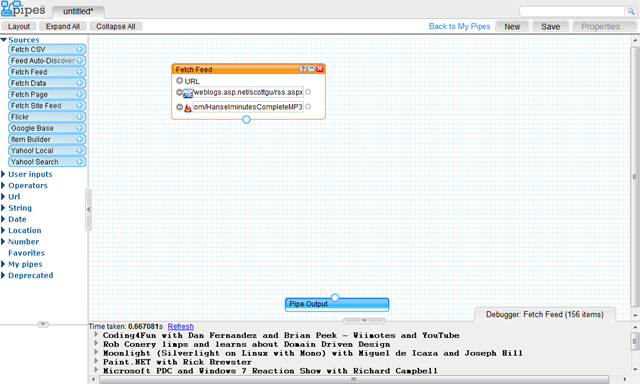
Task: Add the Fetch Page module via its plus icon
Action: point(80,94)
